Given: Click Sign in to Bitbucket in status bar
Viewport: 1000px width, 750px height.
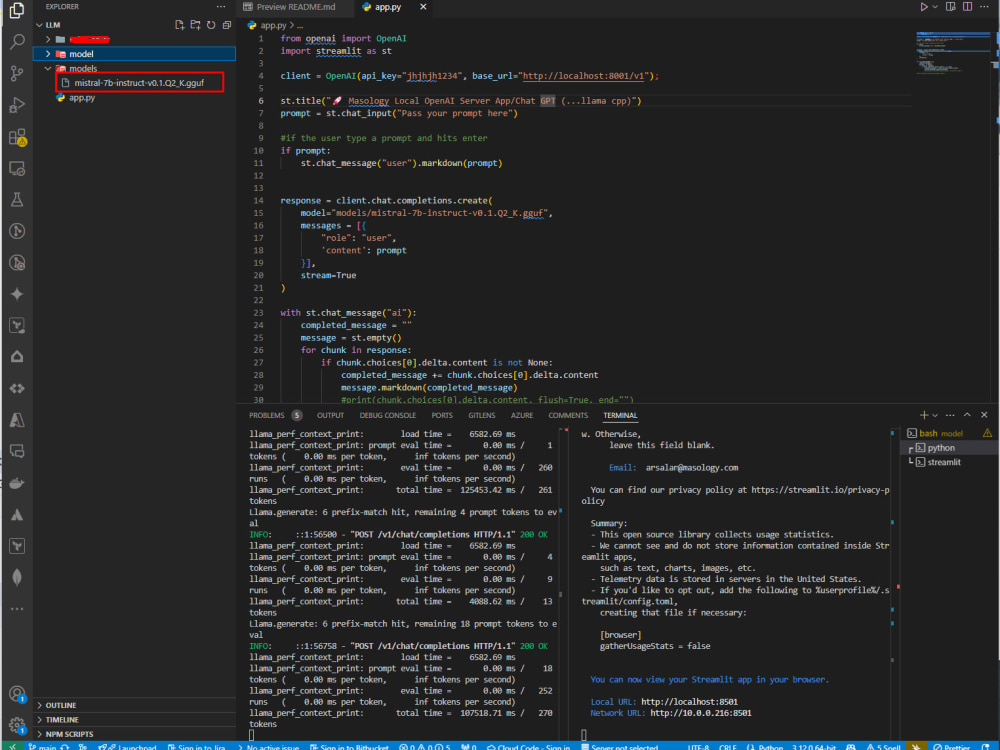Looking at the screenshot, I should click(349, 746).
